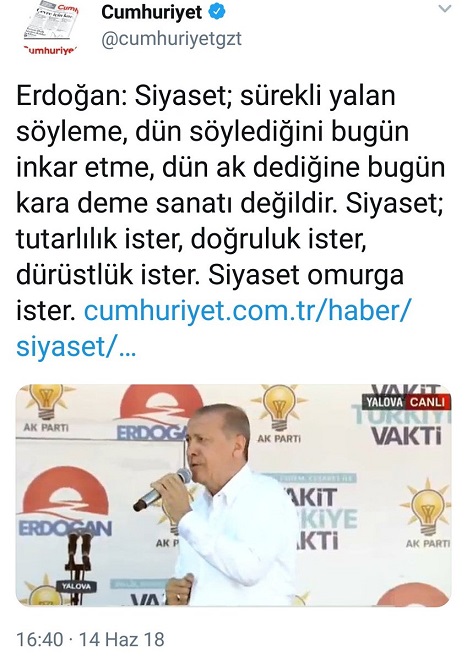The width and height of the screenshot is (467, 660).
Task: Expand the tweet options chevron
Action: [x=445, y=9]
